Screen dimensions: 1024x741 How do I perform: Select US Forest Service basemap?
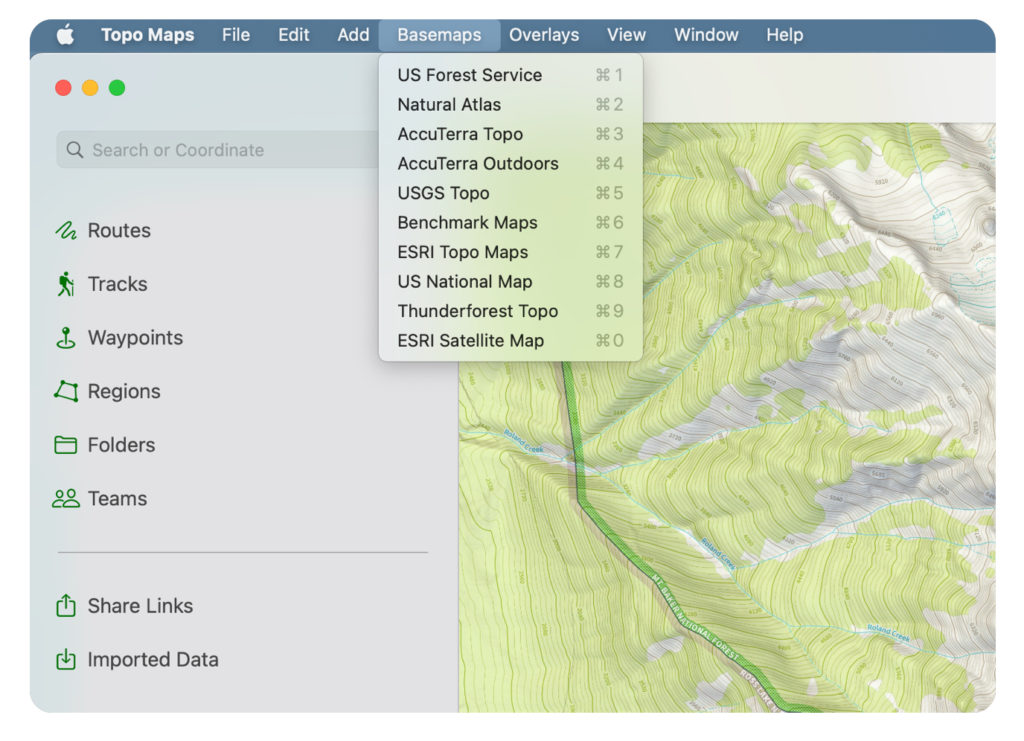point(511,75)
